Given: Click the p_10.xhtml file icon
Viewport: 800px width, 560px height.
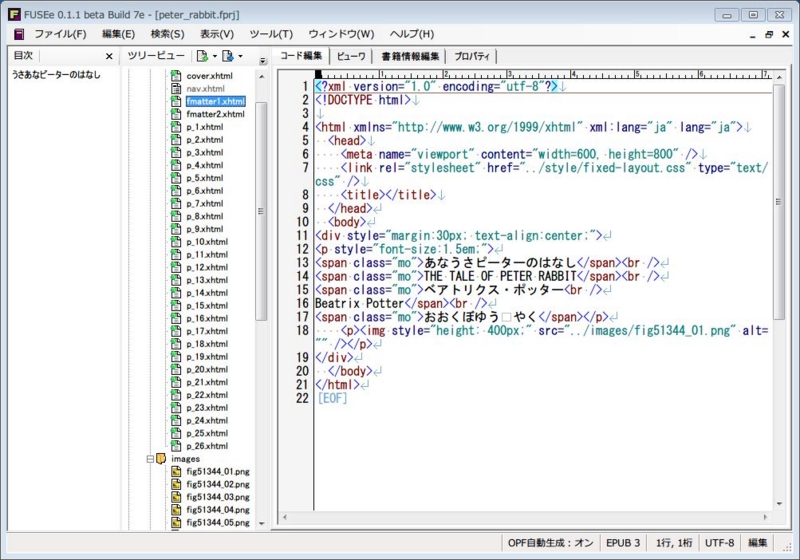Looking at the screenshot, I should 176,241.
